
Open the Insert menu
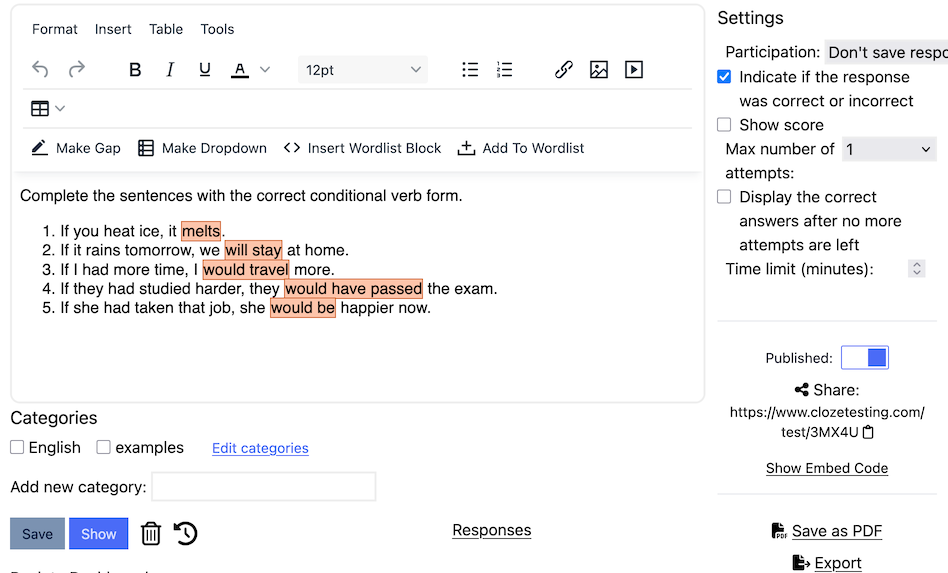[113, 29]
